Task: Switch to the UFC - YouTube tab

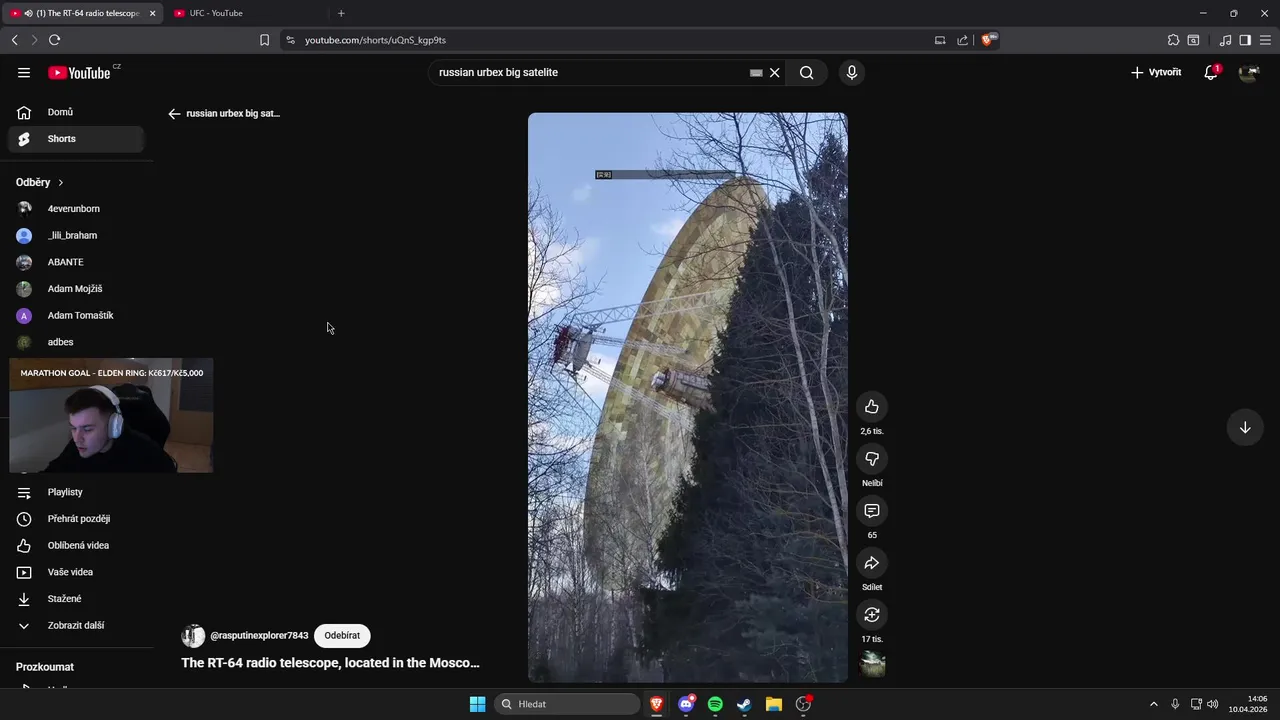Action: click(x=245, y=13)
